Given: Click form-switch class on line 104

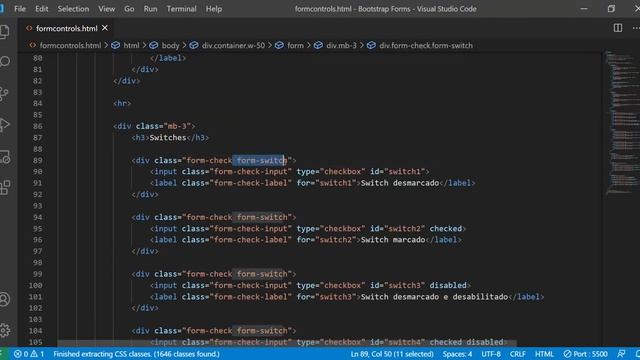Looking at the screenshot, I should point(262,331).
